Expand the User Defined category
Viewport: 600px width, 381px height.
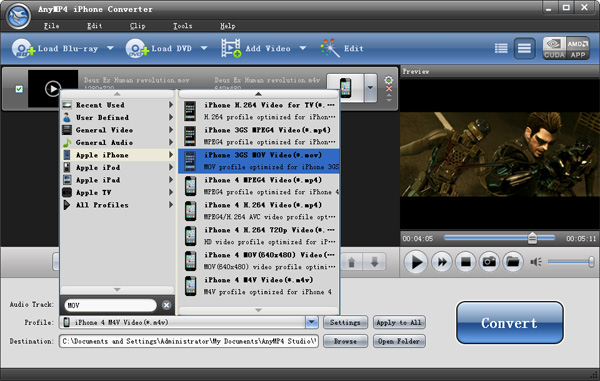point(117,117)
